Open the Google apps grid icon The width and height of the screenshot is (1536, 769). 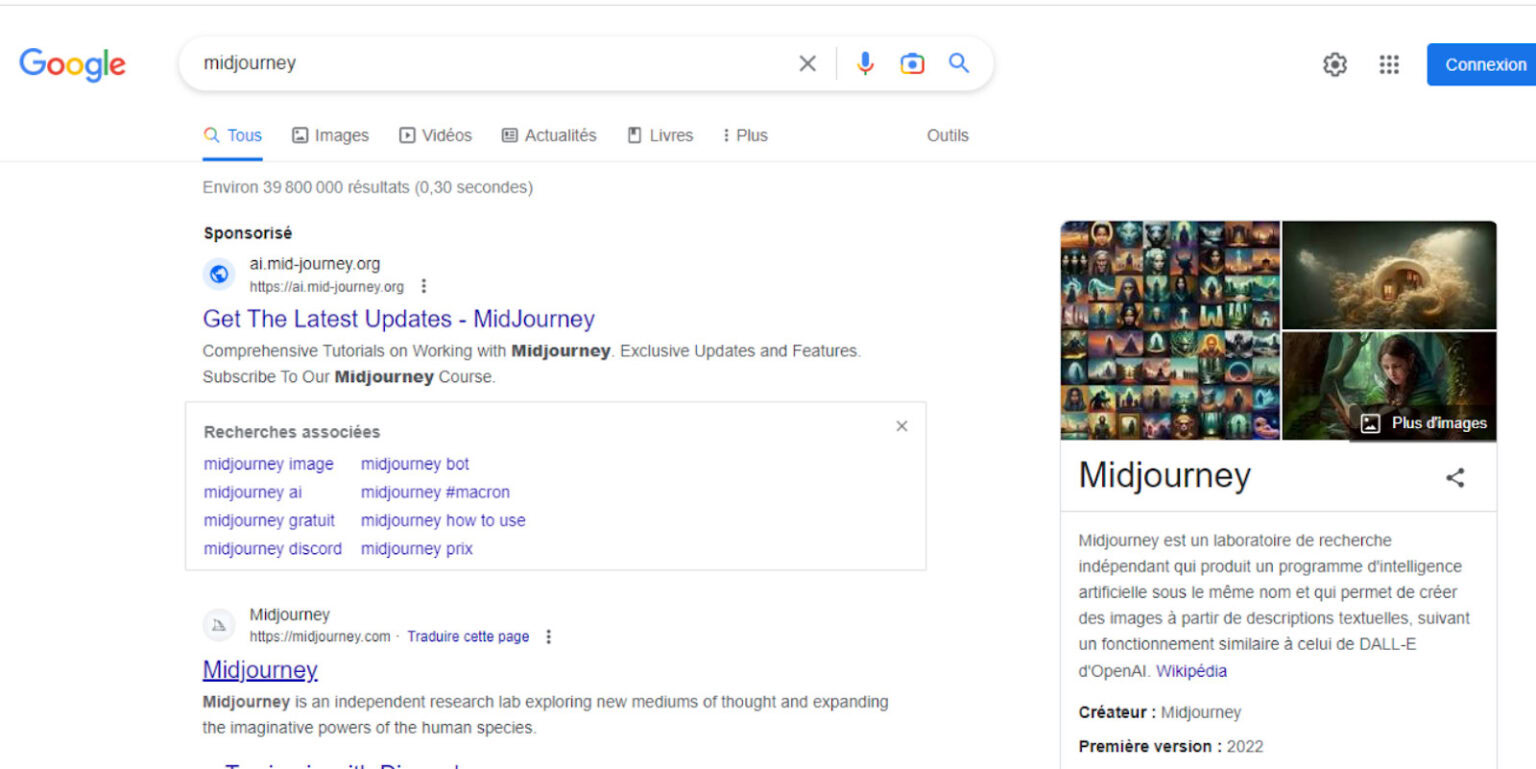(x=1389, y=64)
